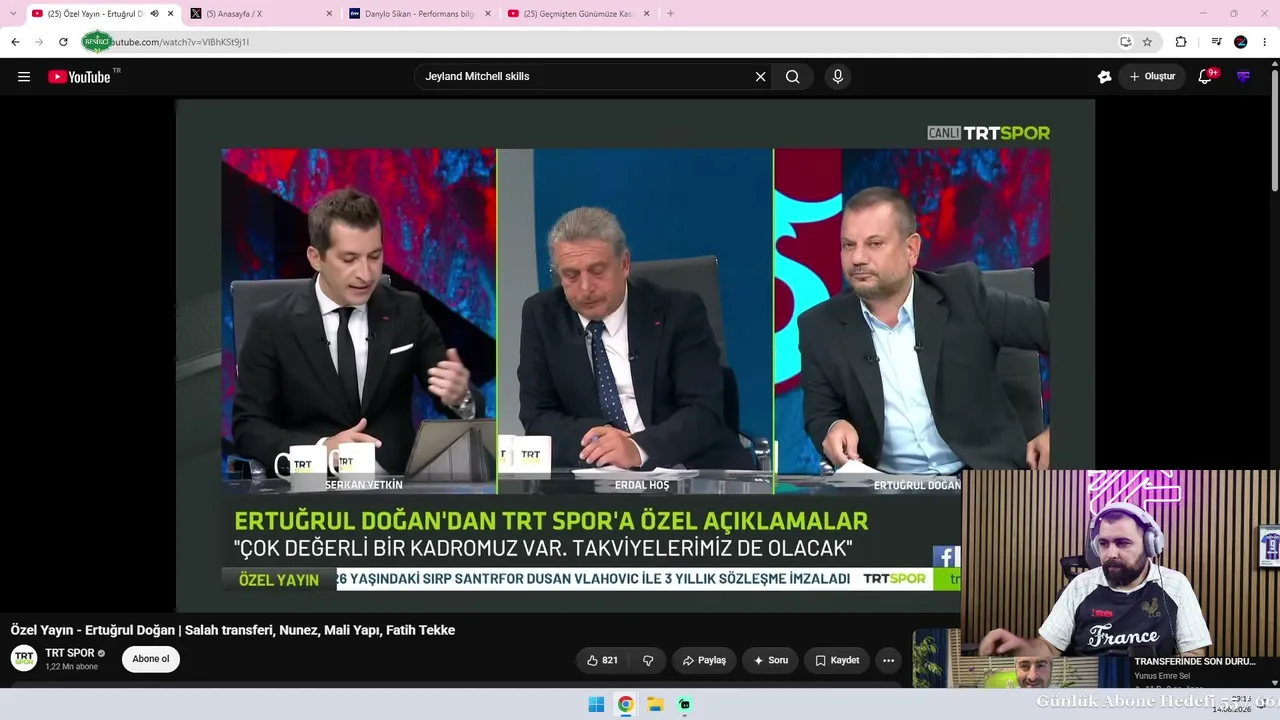Go back with the browser back arrow

[x=15, y=42]
